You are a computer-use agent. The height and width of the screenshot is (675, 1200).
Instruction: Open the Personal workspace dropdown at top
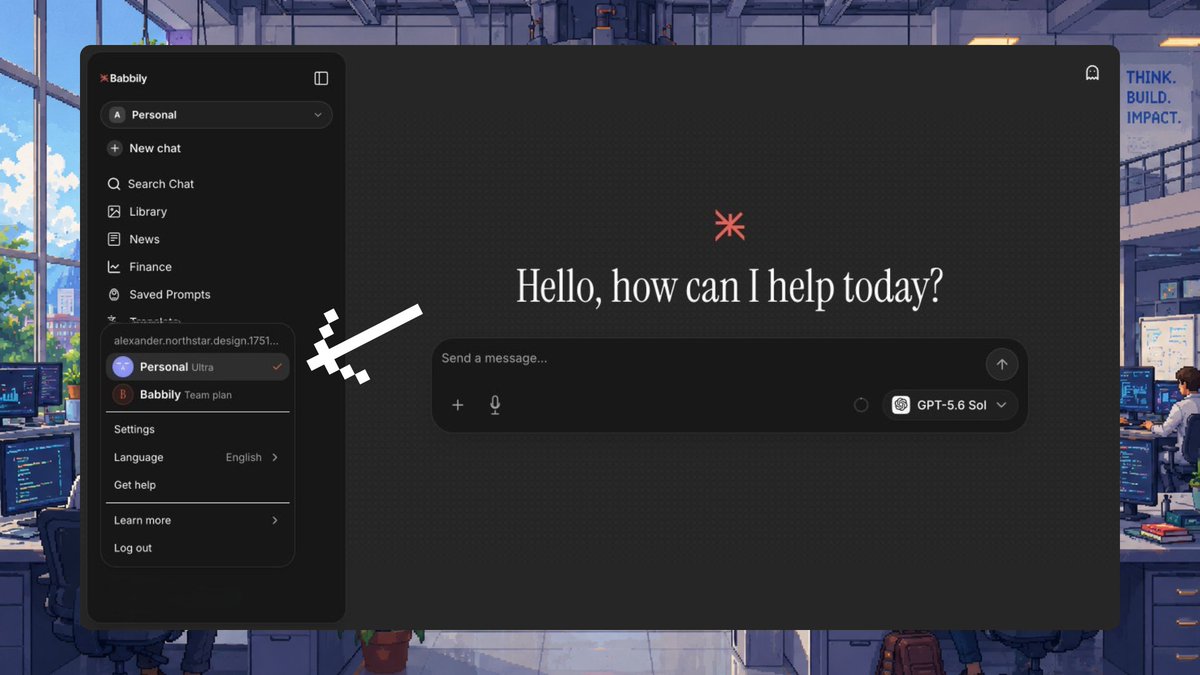click(216, 115)
